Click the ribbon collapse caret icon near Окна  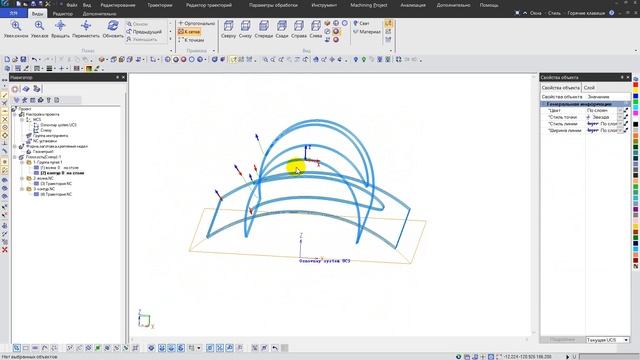(x=525, y=13)
